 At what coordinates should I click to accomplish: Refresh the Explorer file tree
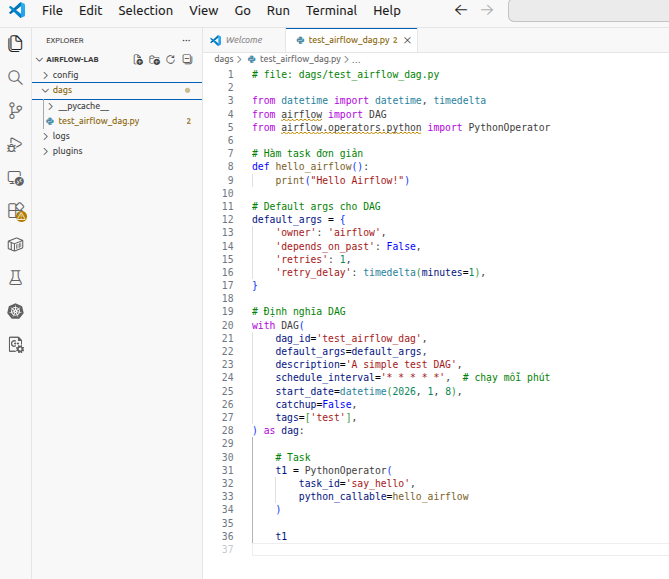[x=170, y=60]
